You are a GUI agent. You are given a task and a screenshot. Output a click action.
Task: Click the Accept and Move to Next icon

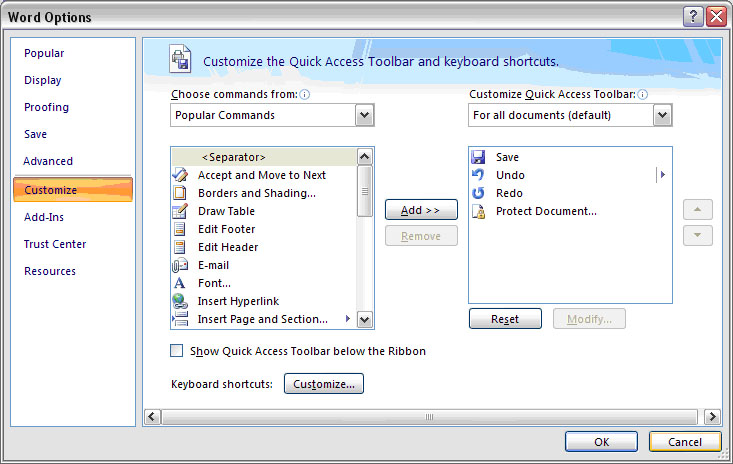point(180,175)
